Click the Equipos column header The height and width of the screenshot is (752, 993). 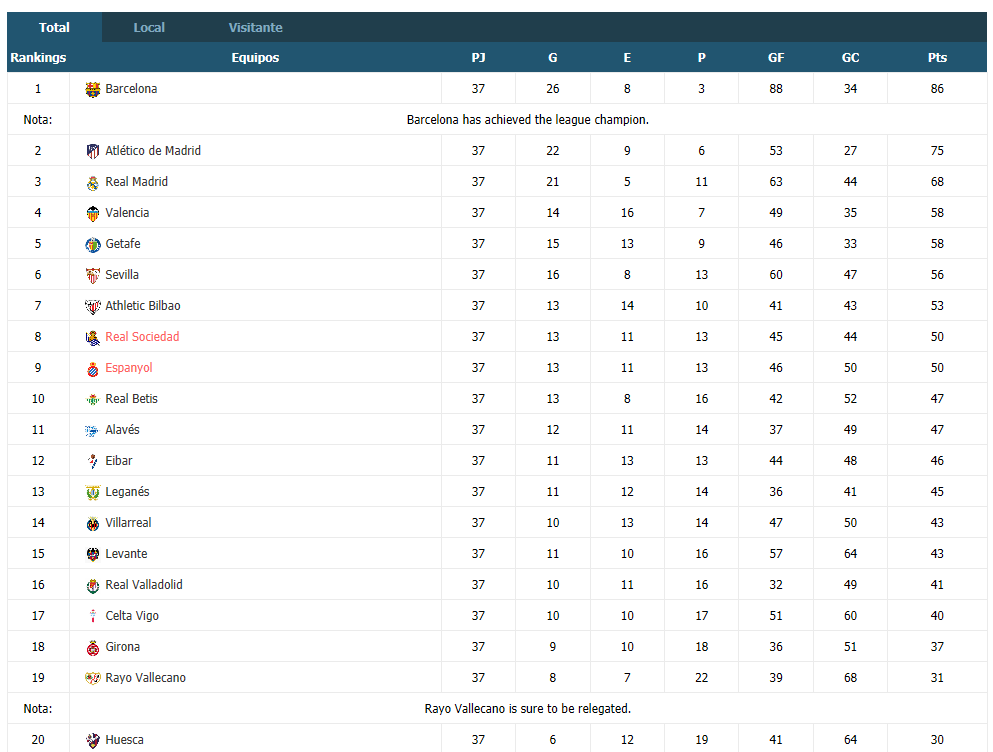pos(255,58)
